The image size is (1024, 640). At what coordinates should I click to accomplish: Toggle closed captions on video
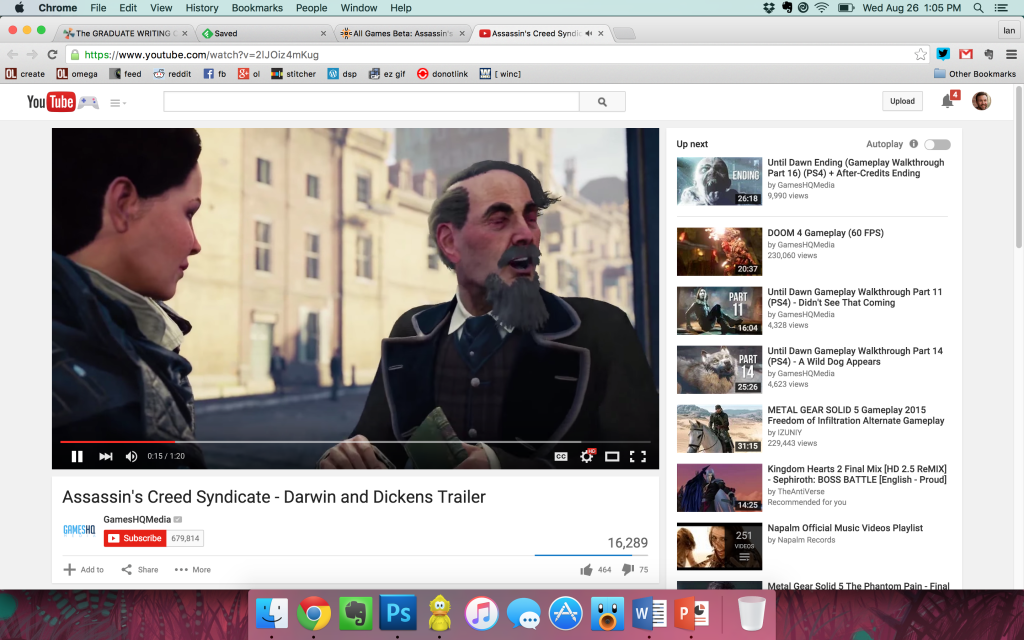tap(560, 456)
